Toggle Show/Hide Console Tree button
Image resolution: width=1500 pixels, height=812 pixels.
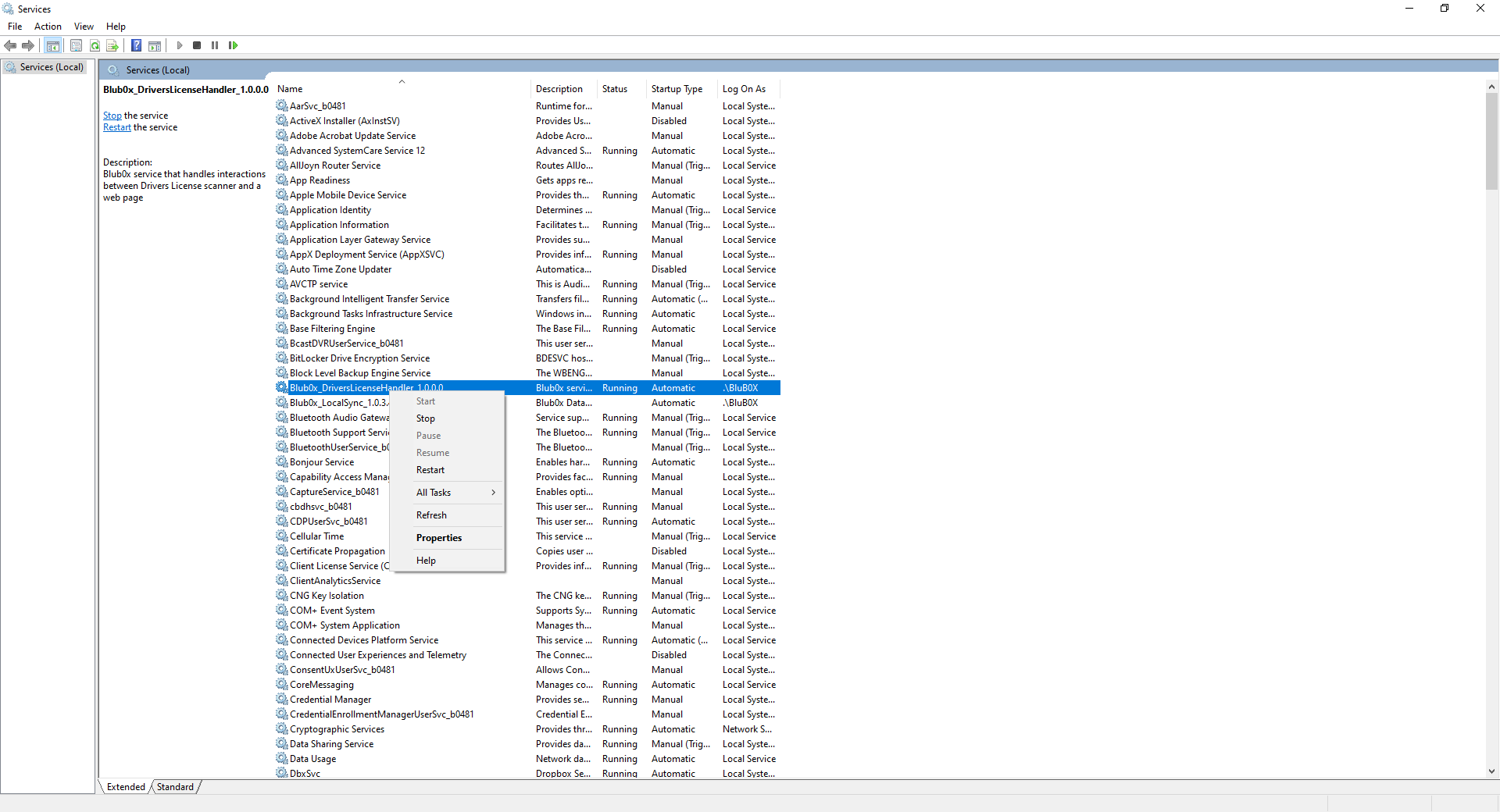[x=53, y=45]
